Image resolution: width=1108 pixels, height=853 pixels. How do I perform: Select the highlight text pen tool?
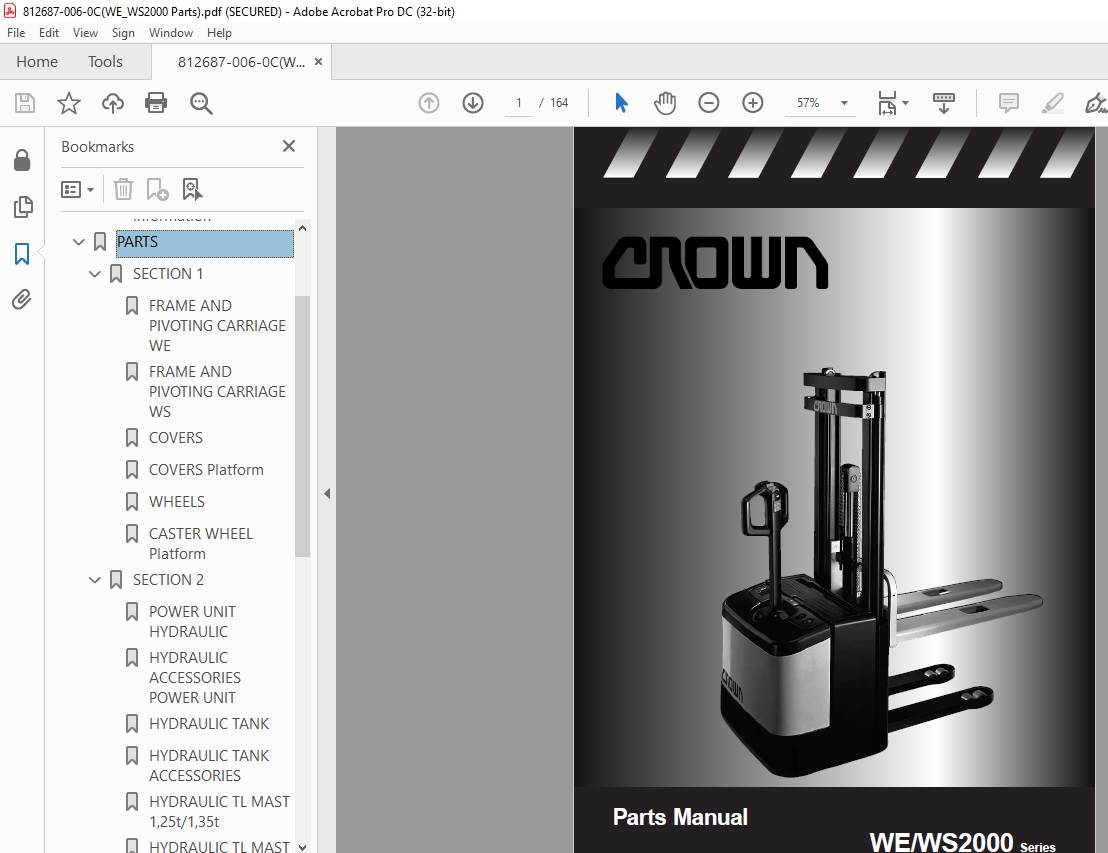[1052, 103]
